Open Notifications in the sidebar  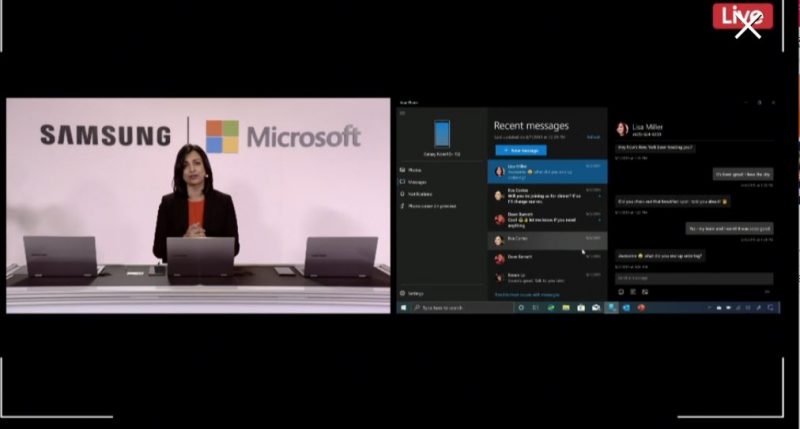[x=416, y=194]
